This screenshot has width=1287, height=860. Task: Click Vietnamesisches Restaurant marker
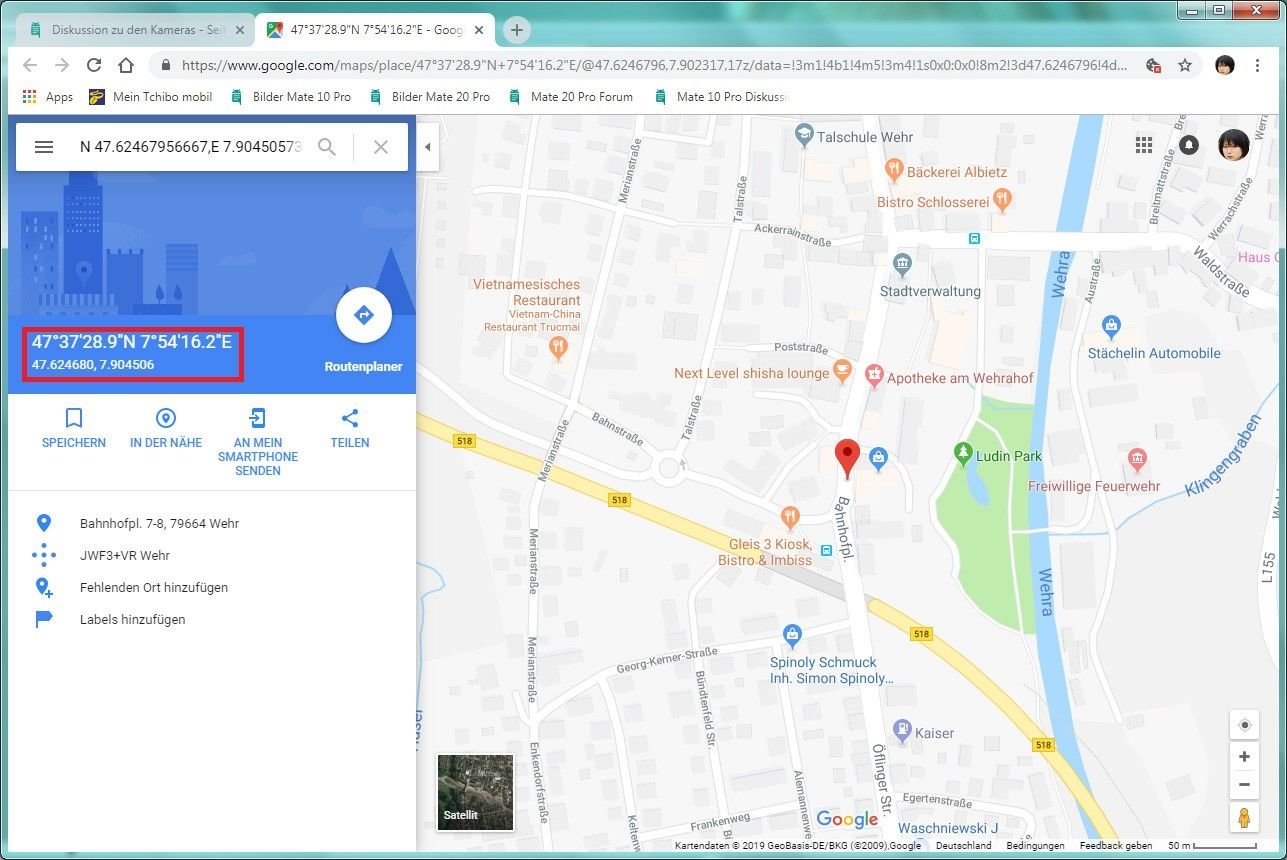[558, 346]
